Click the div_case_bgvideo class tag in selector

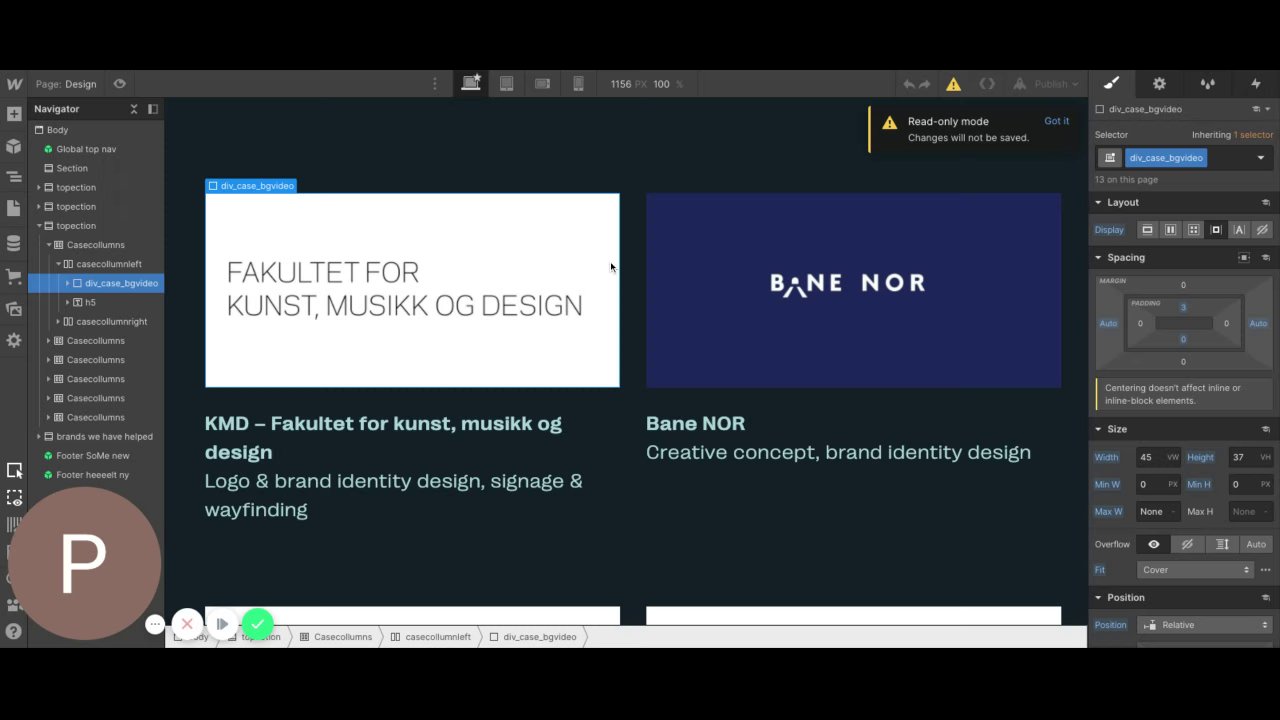click(1166, 158)
